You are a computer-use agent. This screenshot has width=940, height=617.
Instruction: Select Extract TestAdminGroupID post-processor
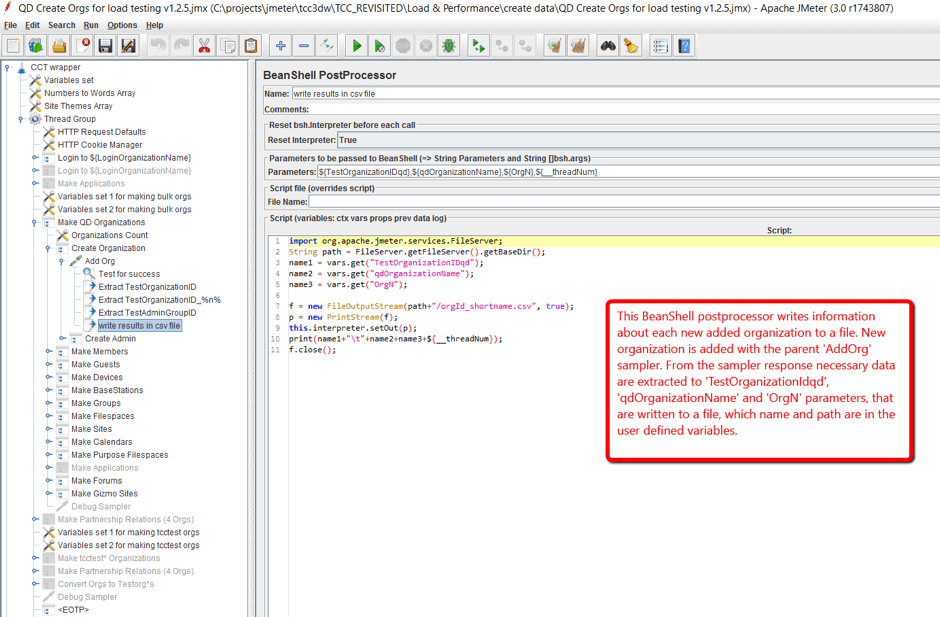(x=147, y=312)
